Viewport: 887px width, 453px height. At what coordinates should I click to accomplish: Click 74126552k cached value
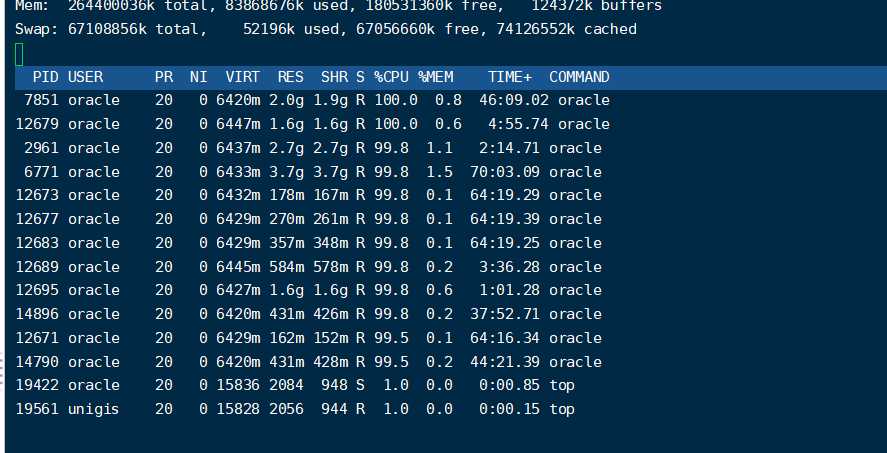(x=535, y=29)
